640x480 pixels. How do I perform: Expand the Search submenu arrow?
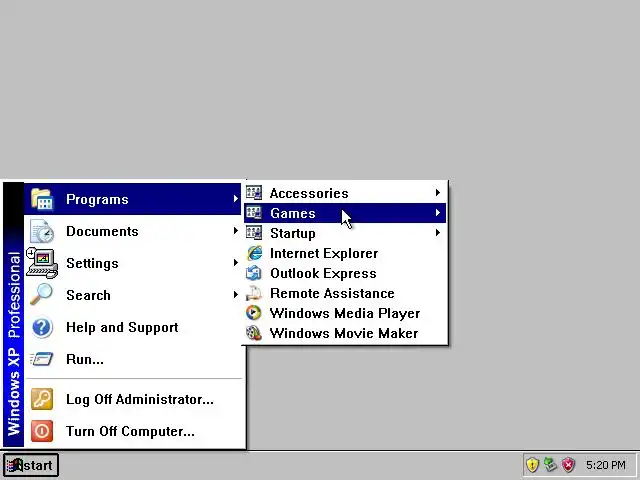pos(236,294)
